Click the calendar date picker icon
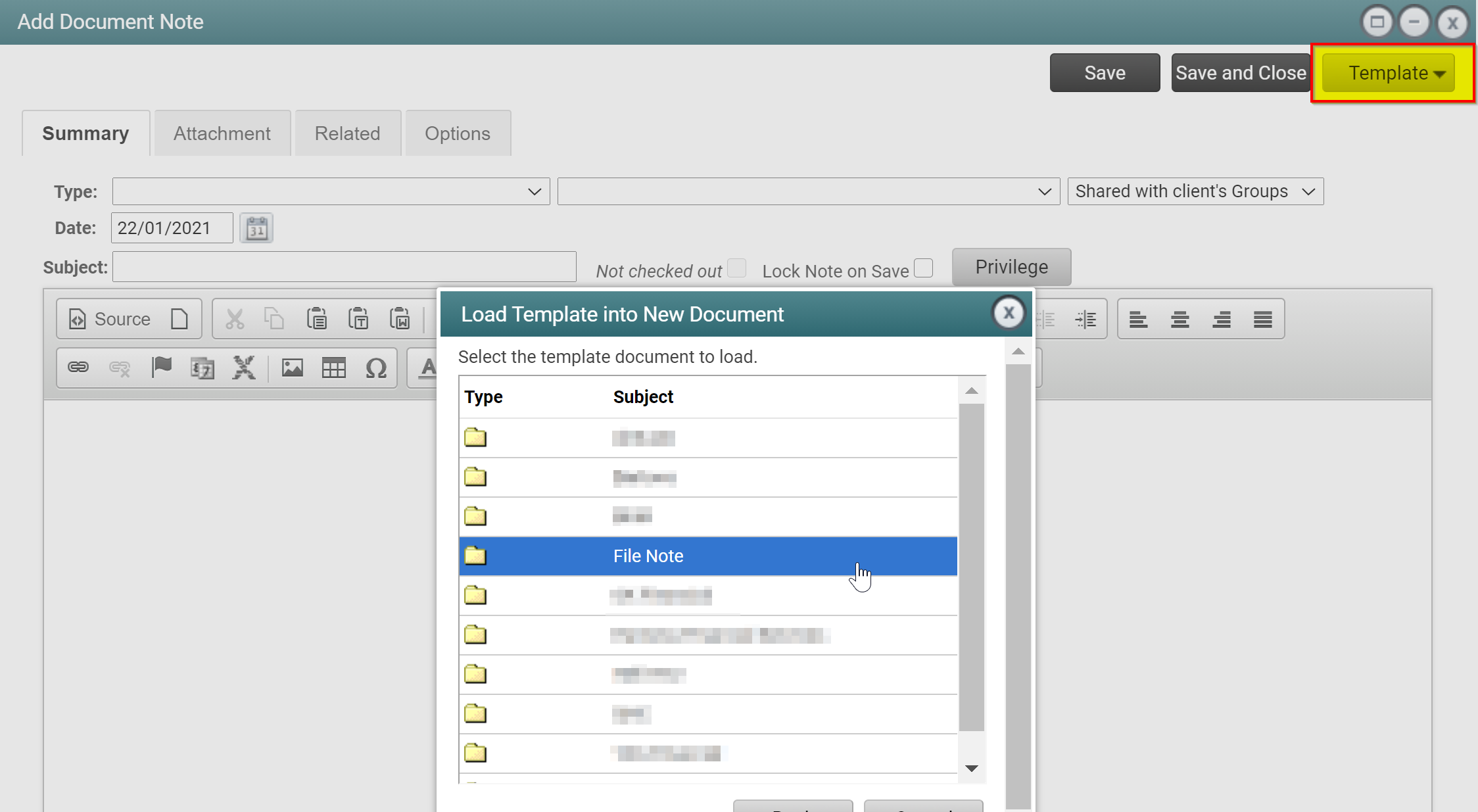This screenshot has width=1478, height=812. pyautogui.click(x=256, y=229)
